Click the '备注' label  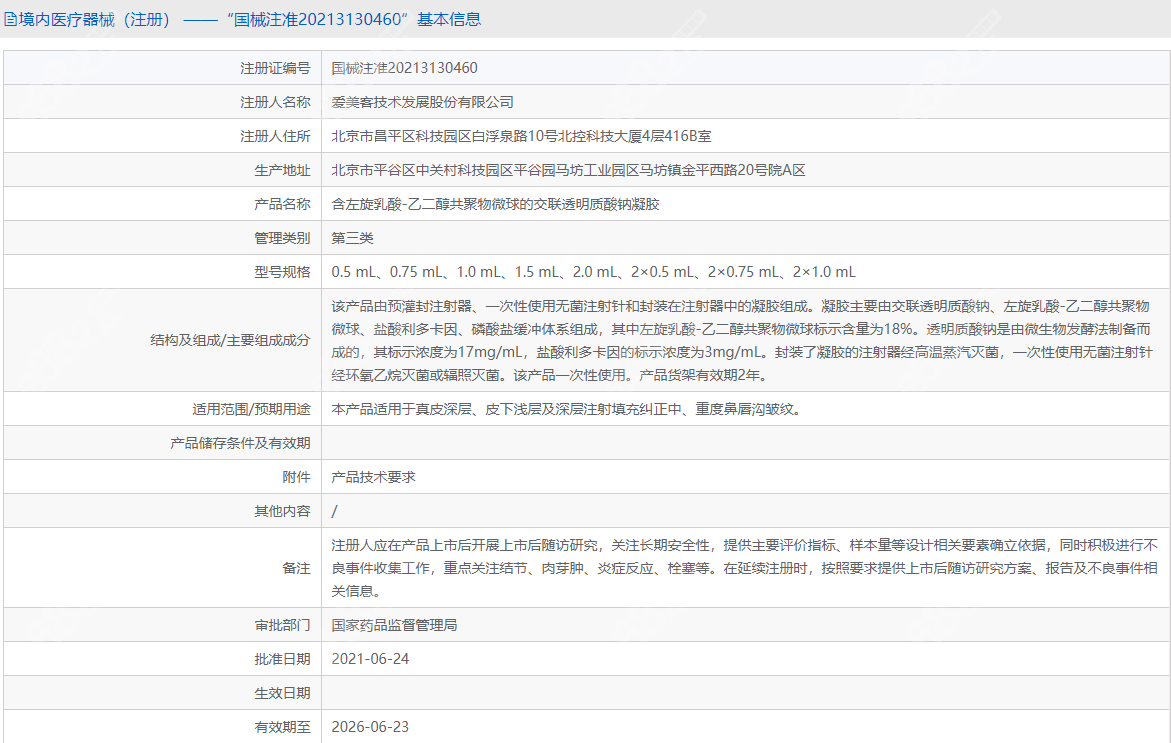296,568
